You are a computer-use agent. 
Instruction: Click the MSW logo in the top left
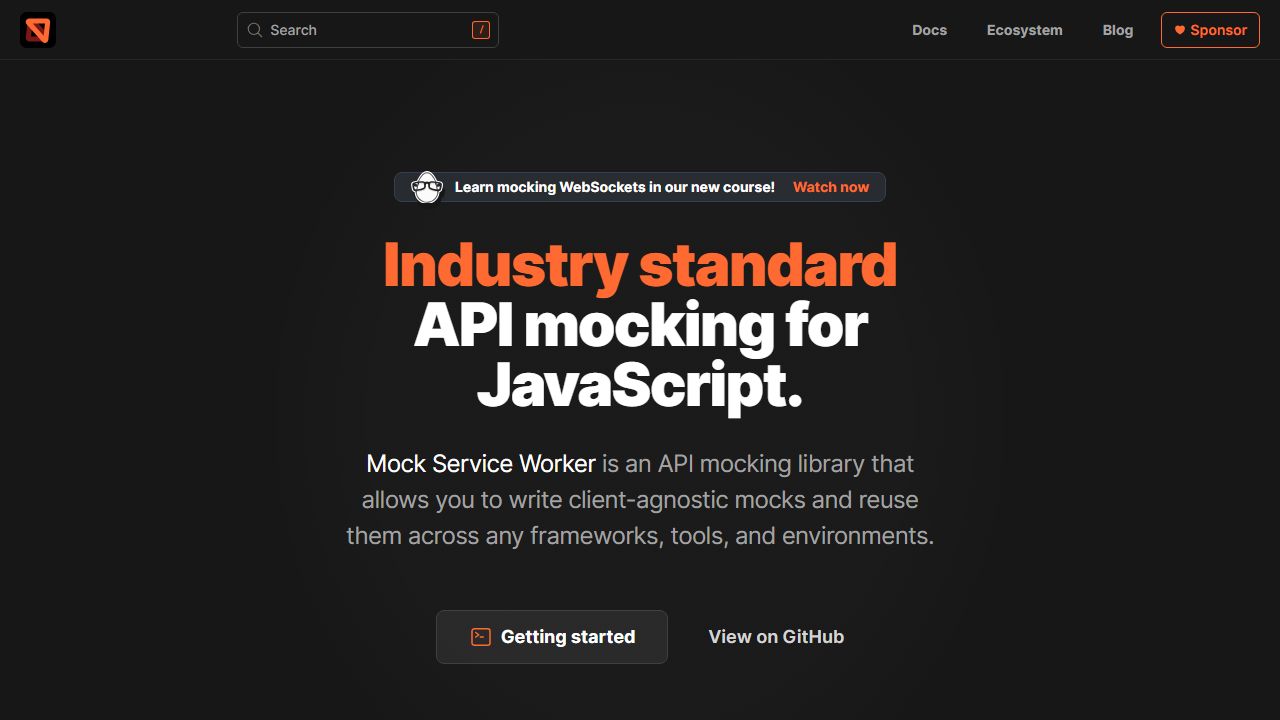(36, 30)
